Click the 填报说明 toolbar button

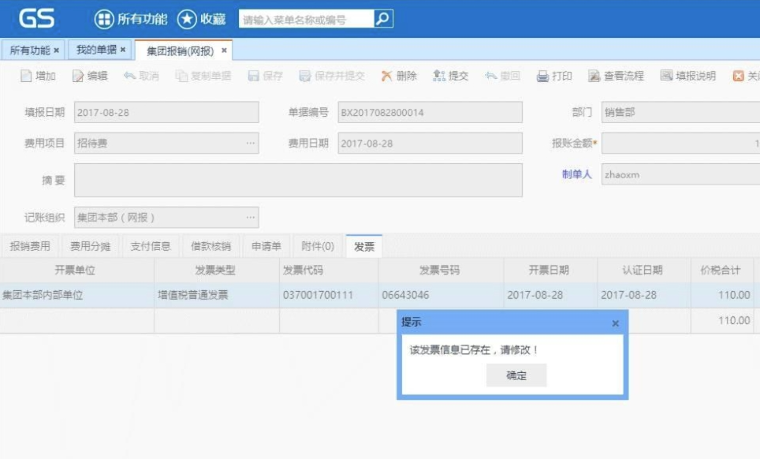(x=688, y=76)
